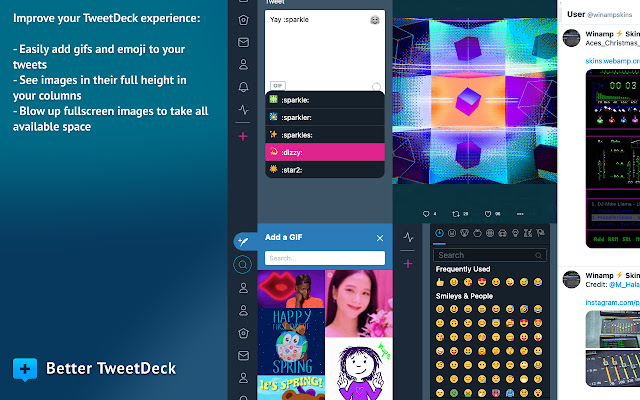Open the Activity pulse icon in upper sidebar
The width and height of the screenshot is (640, 400).
tap(243, 109)
